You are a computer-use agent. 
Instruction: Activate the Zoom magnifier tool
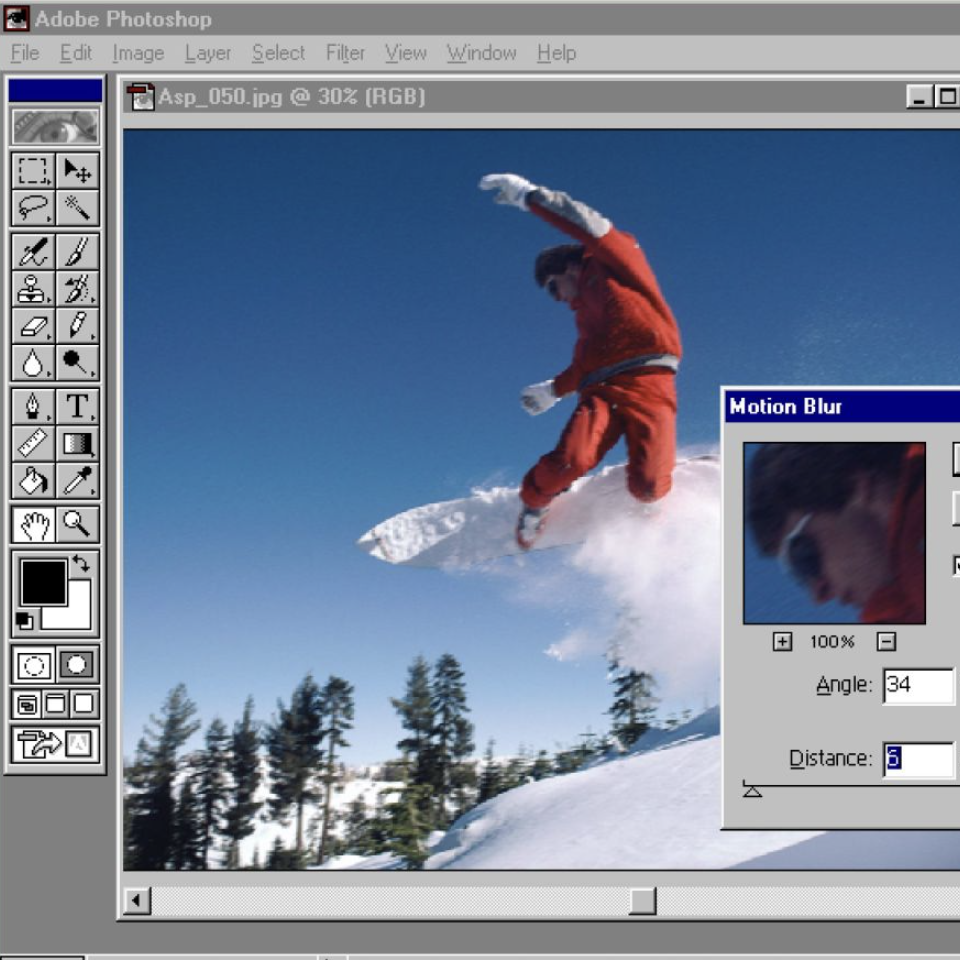tap(77, 523)
